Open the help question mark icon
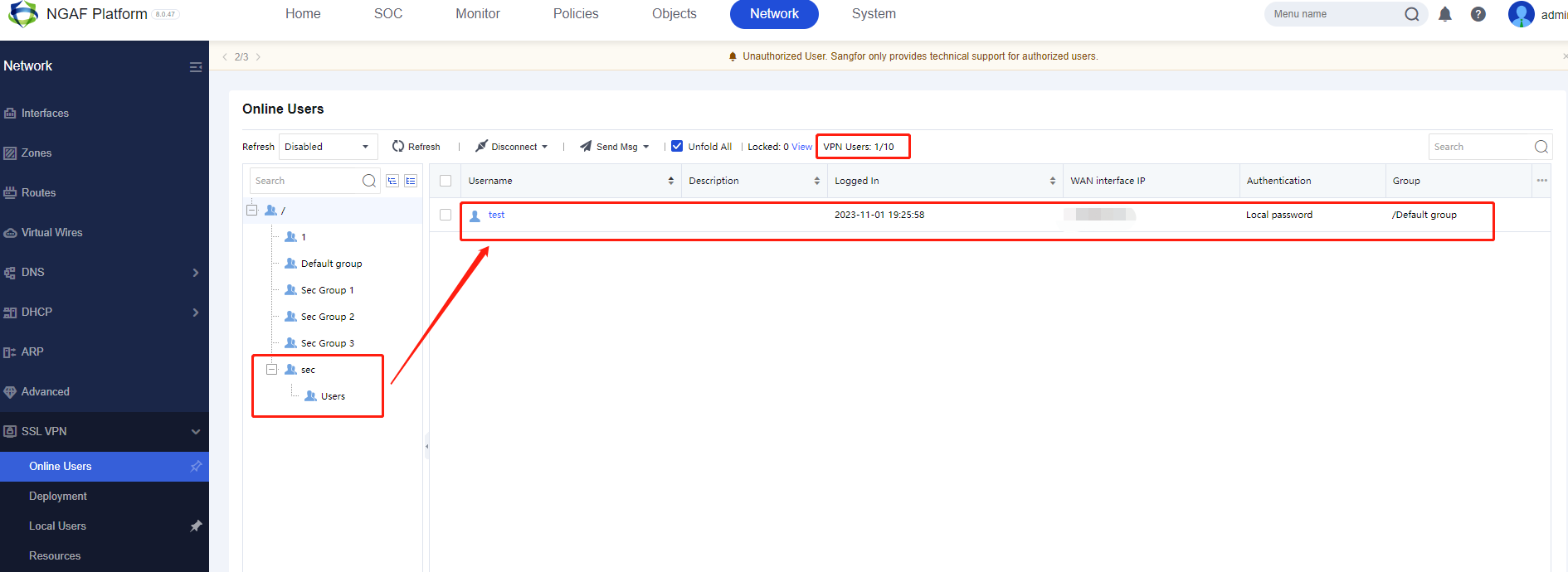This screenshot has height=572, width=1568. pyautogui.click(x=1478, y=14)
